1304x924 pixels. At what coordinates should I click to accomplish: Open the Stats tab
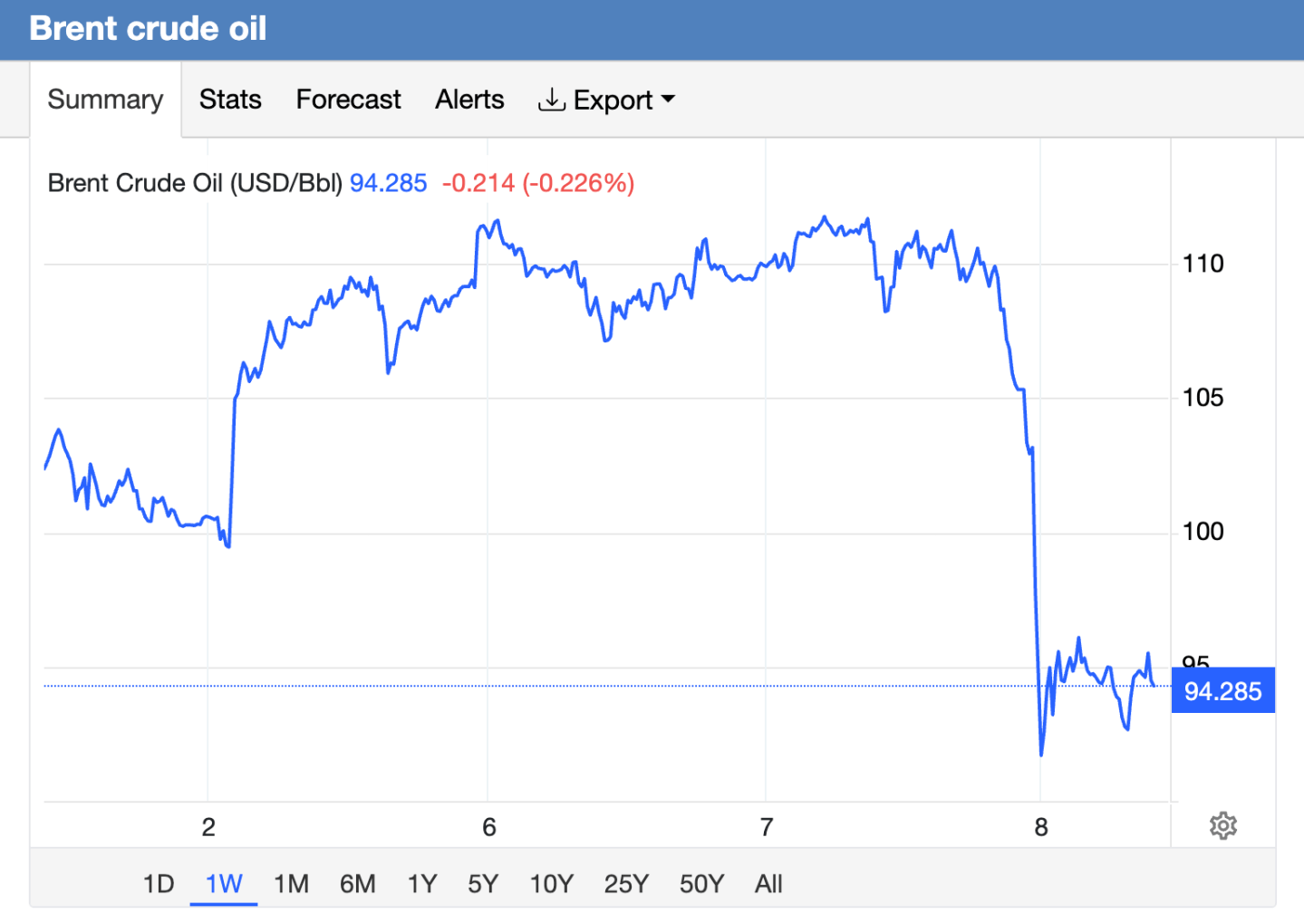[230, 100]
